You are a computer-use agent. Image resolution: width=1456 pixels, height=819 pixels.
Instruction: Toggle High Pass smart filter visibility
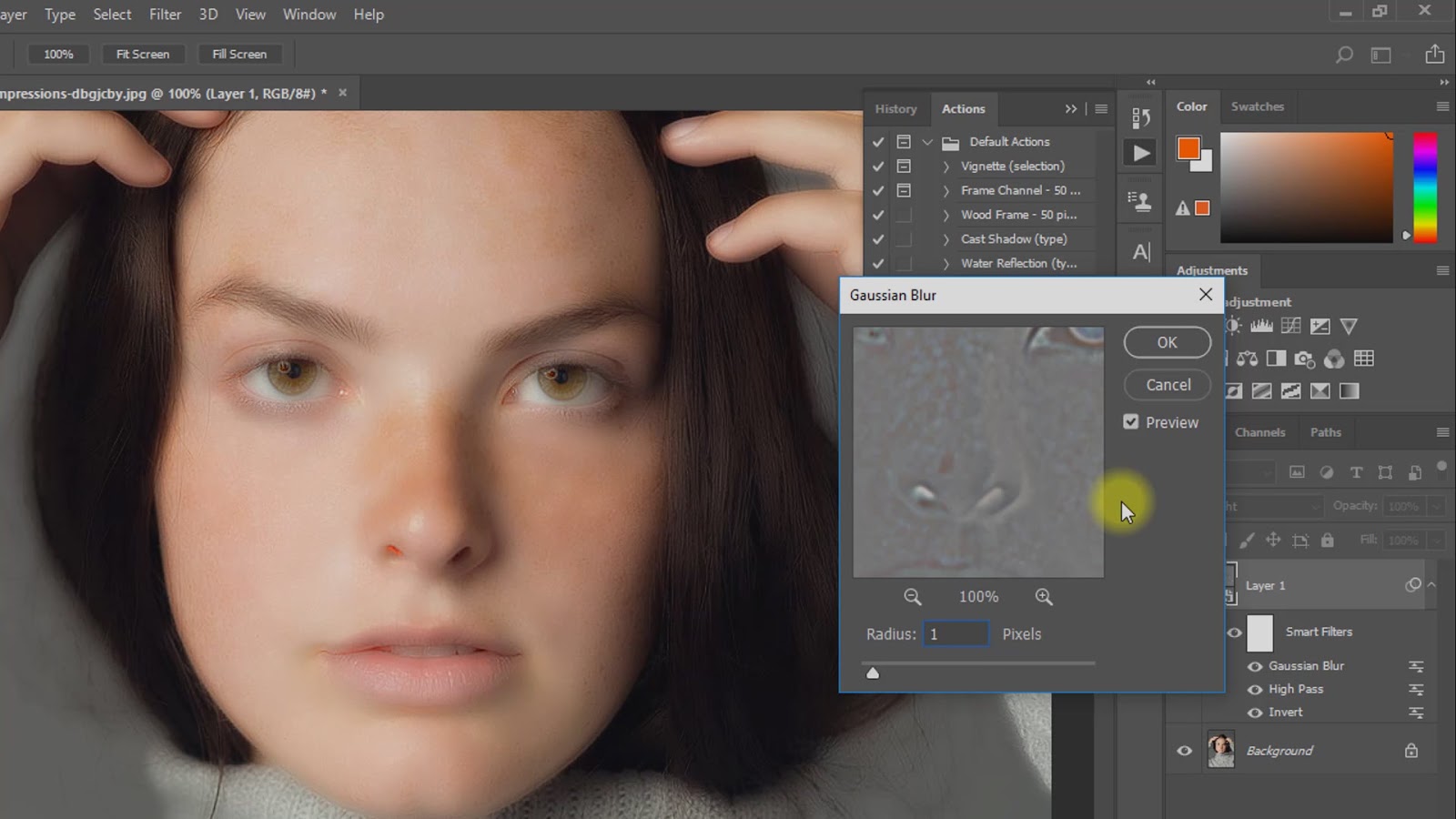(1255, 690)
